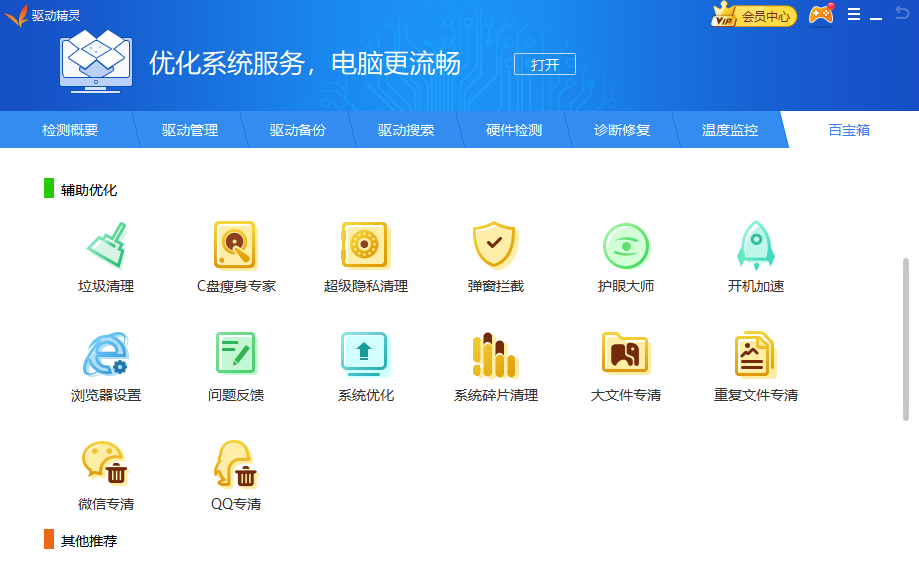Click the monitor banner illustration
Viewport: 919px width, 578px height.
[x=96, y=62]
